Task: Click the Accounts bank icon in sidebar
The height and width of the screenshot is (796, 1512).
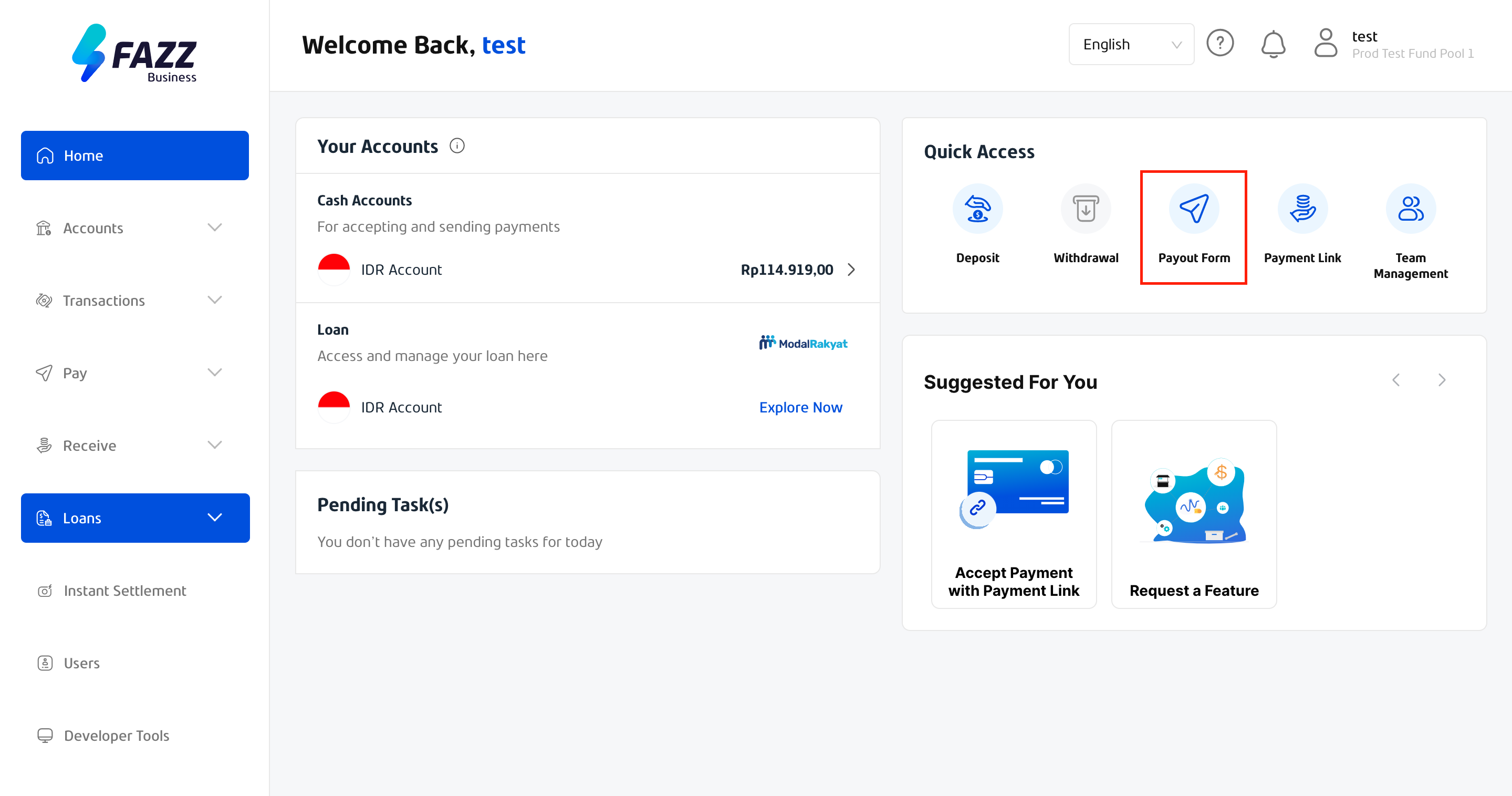Action: (44, 228)
